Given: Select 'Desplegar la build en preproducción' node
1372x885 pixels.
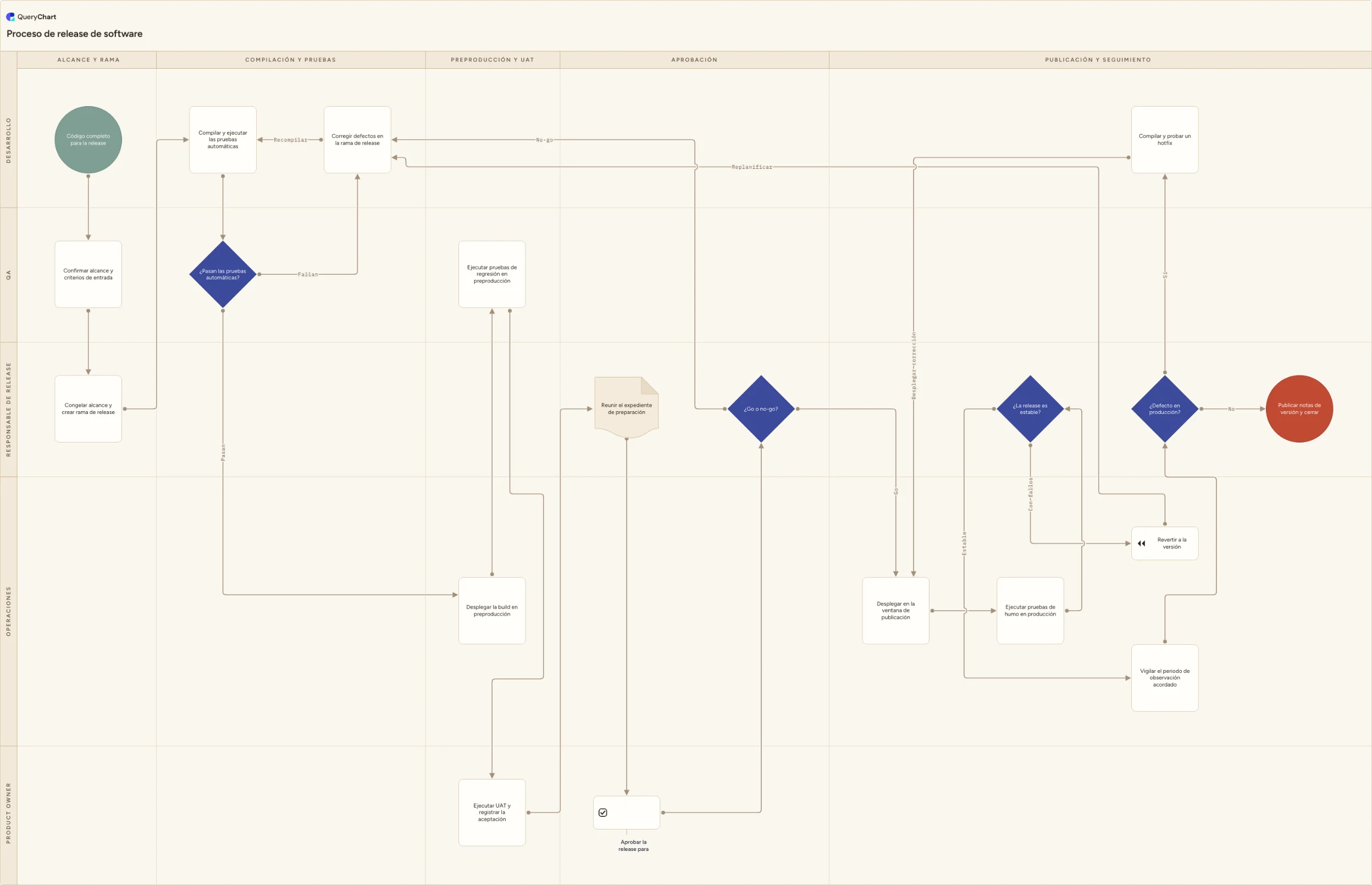Looking at the screenshot, I should (492, 610).
